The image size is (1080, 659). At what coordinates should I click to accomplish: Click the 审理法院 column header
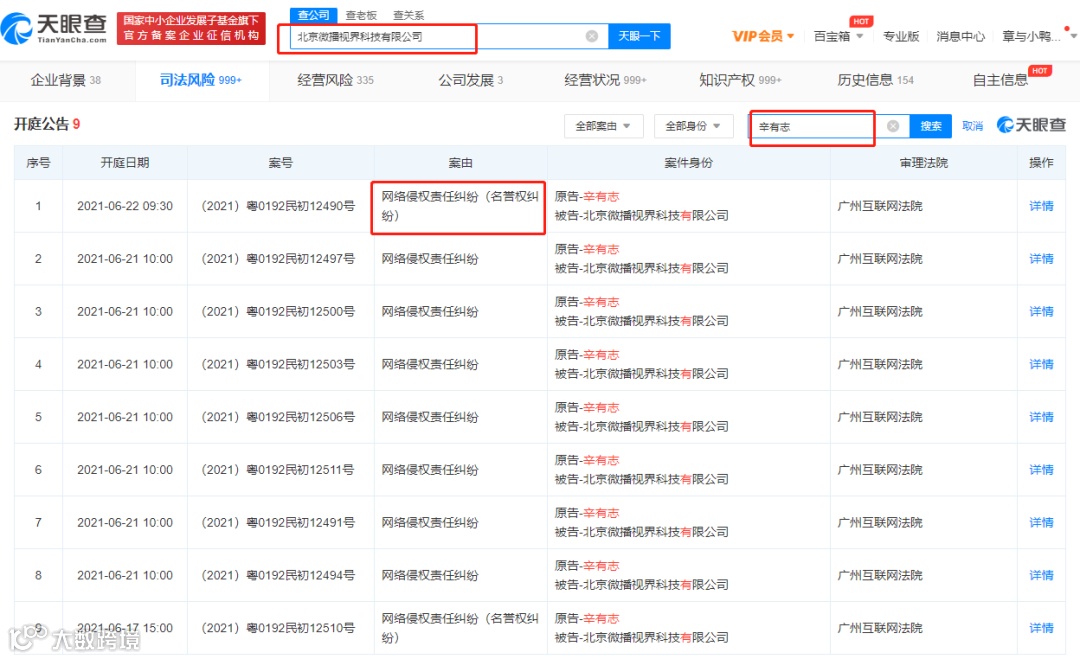(924, 163)
